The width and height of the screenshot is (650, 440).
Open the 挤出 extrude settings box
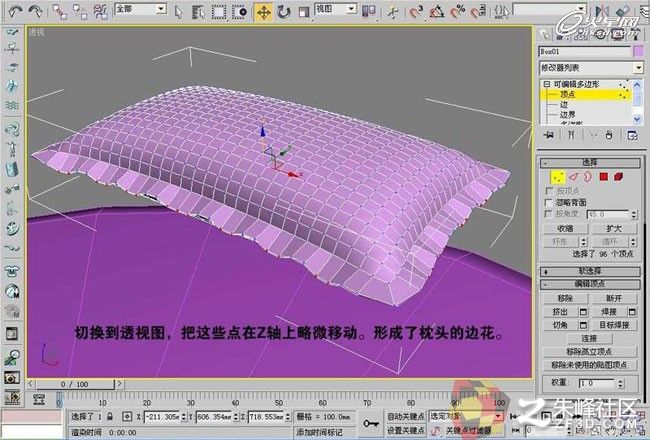click(x=583, y=311)
